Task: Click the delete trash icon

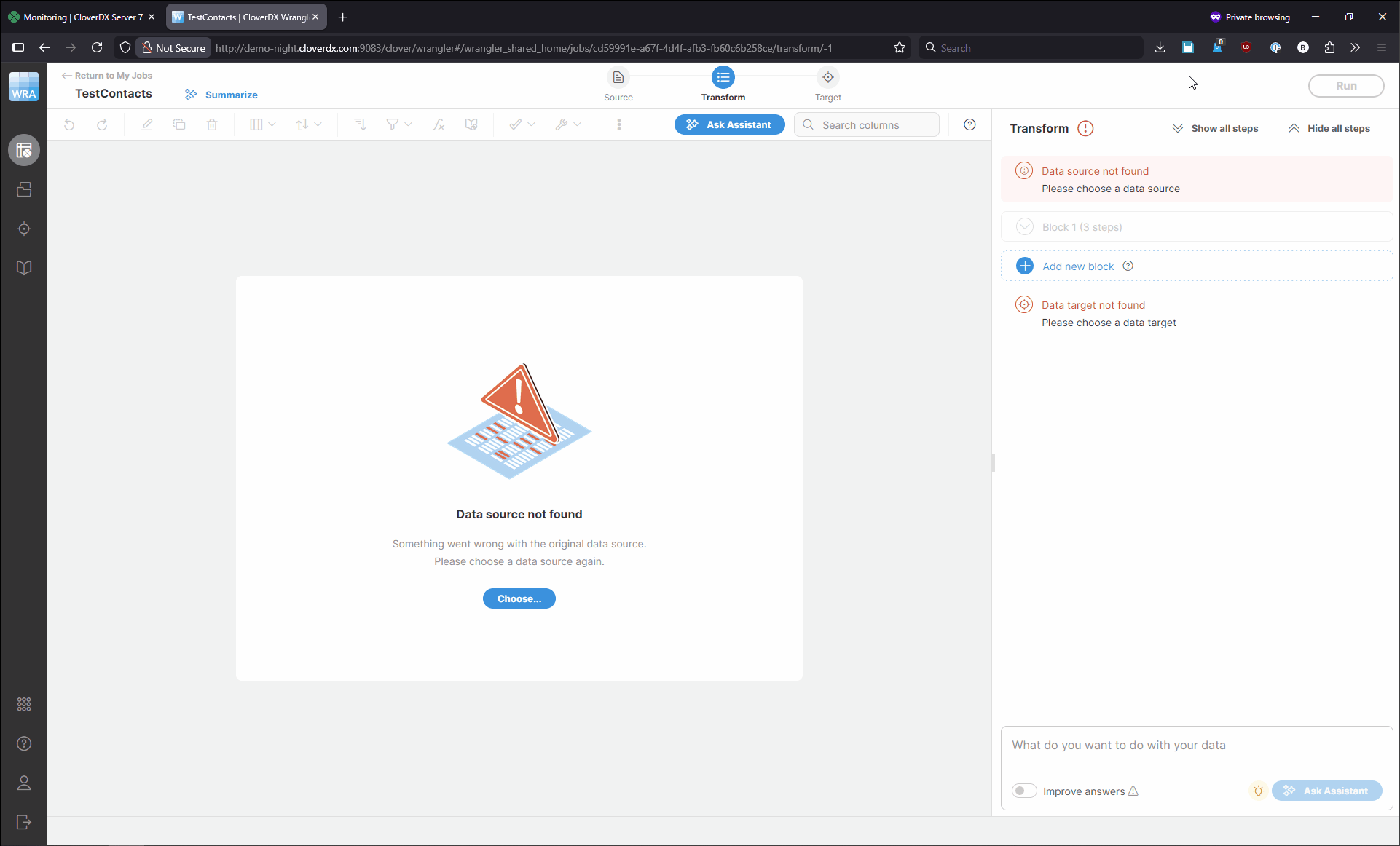Action: [212, 125]
